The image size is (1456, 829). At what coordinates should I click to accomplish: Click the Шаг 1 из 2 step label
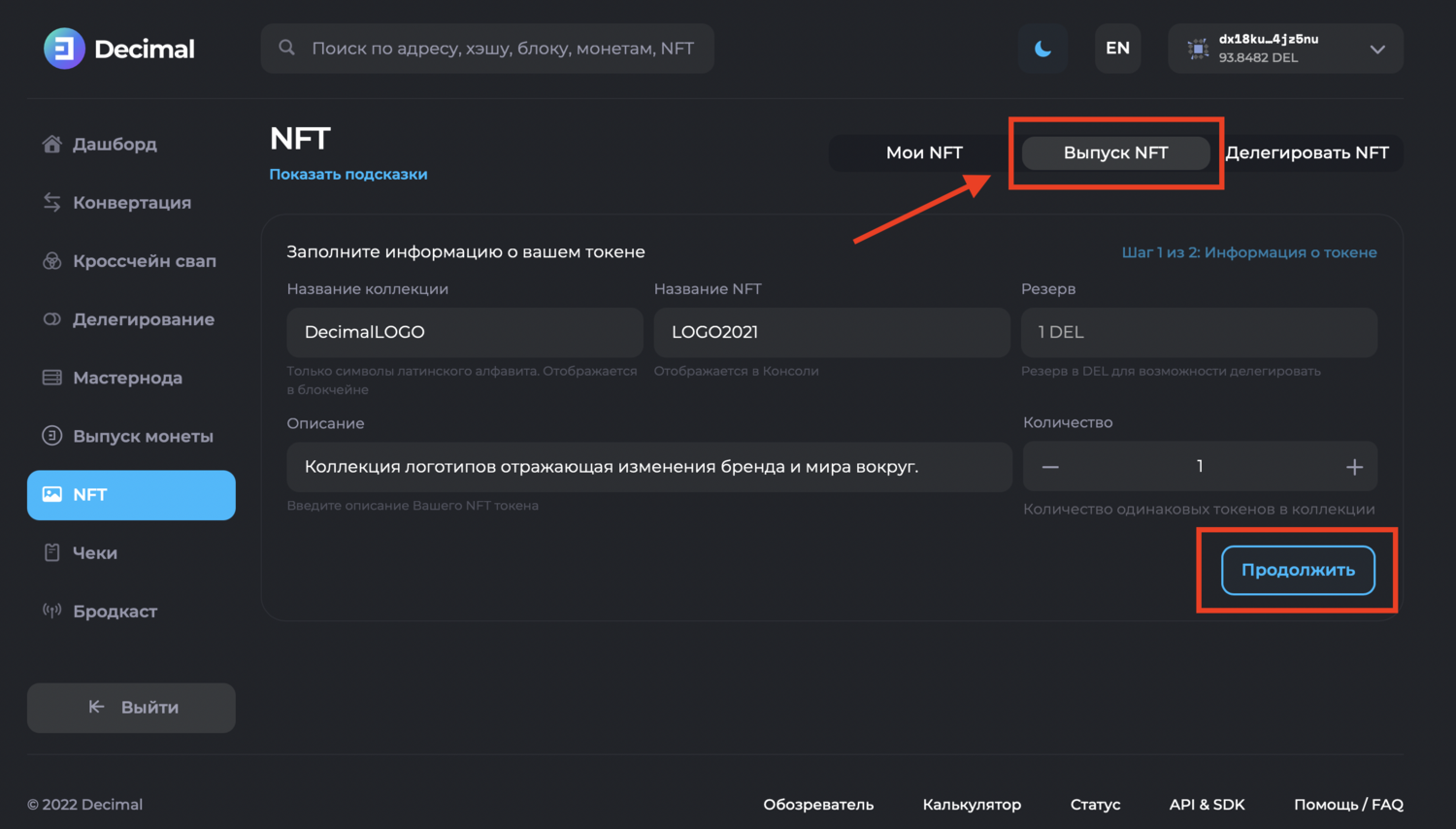(1249, 252)
